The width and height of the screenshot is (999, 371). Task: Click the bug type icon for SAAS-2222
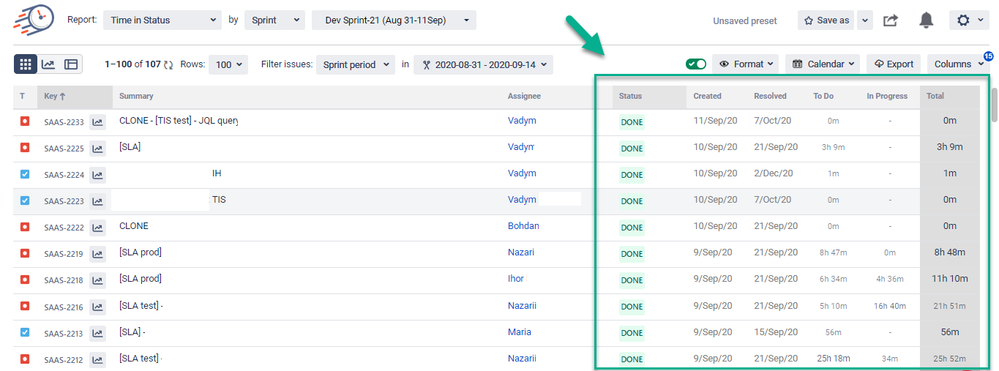(25, 226)
